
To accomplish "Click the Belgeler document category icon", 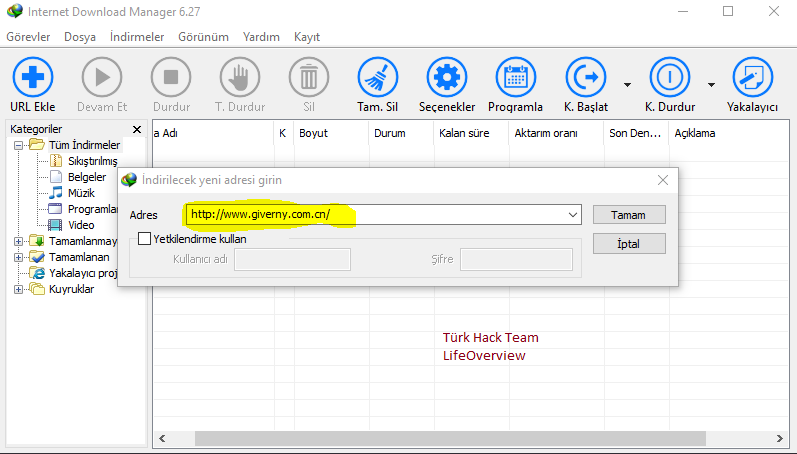I will pyautogui.click(x=56, y=177).
